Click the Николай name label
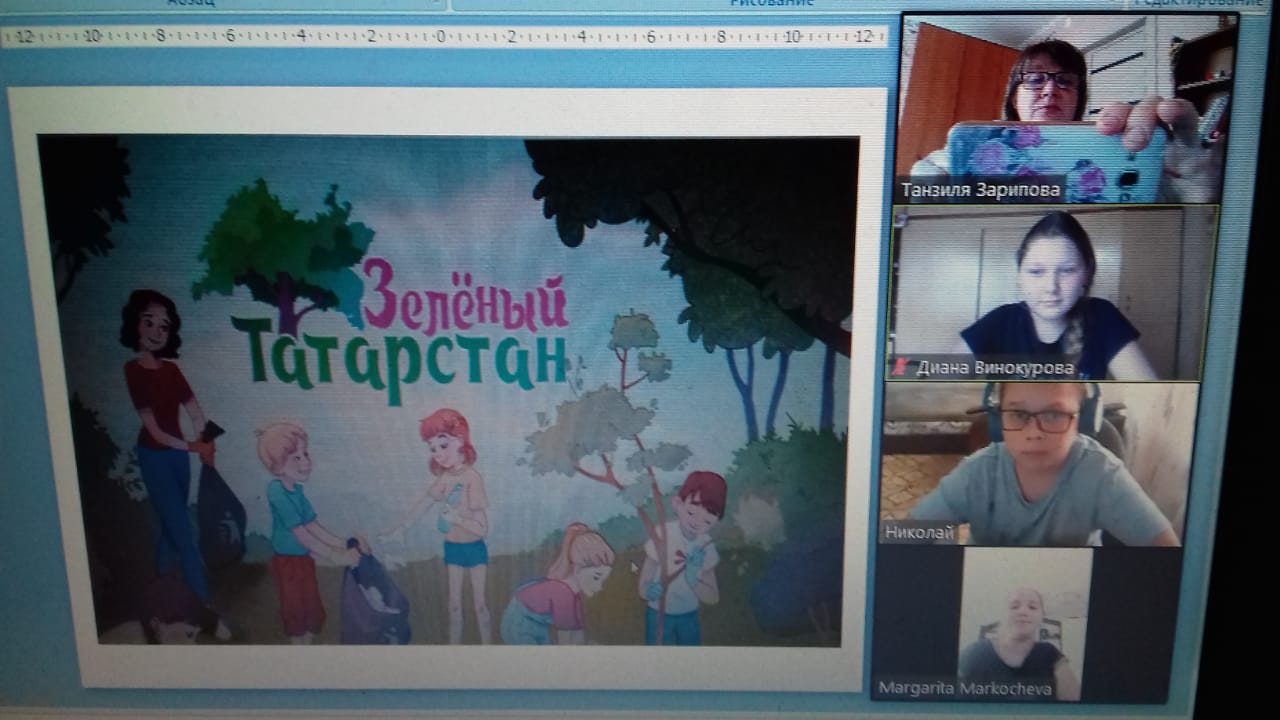 (x=918, y=533)
